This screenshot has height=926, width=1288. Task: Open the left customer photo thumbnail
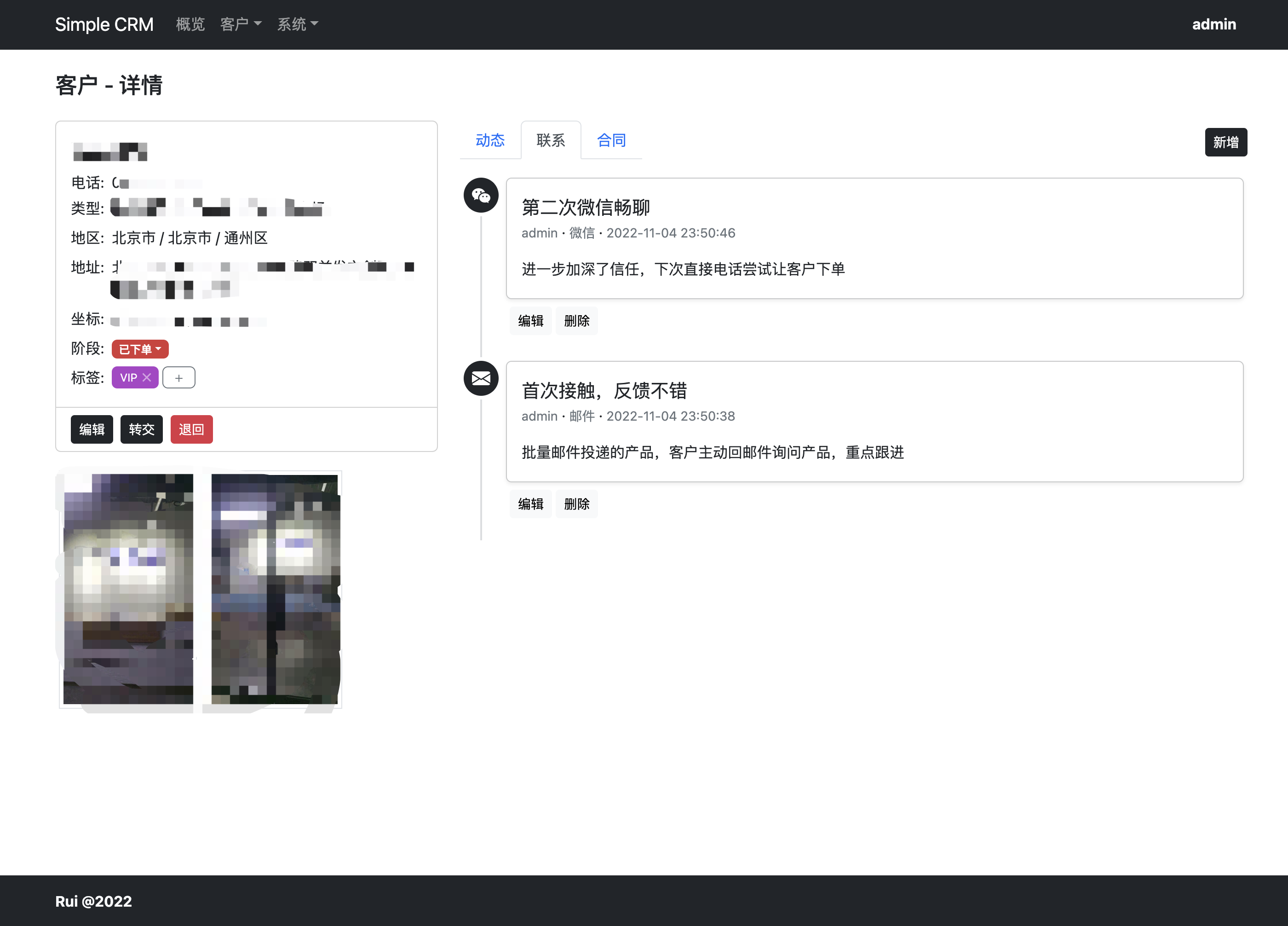[128, 589]
